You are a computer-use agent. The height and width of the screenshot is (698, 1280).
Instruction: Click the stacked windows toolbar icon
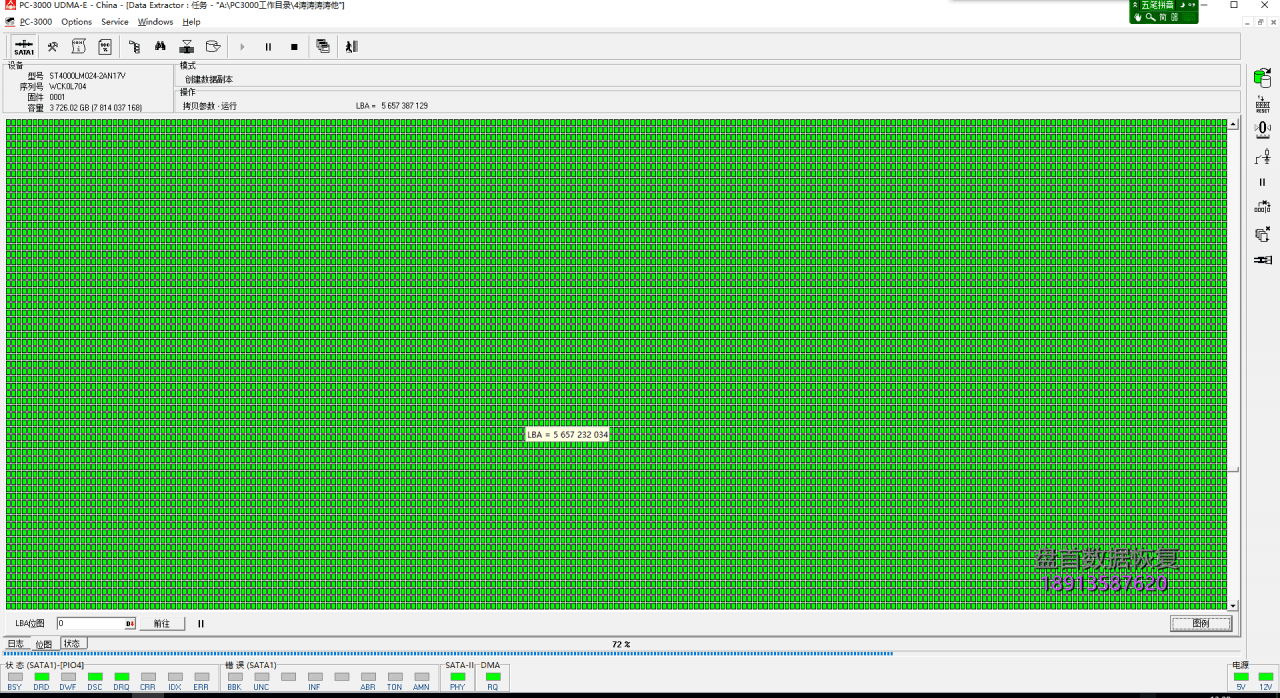click(323, 46)
